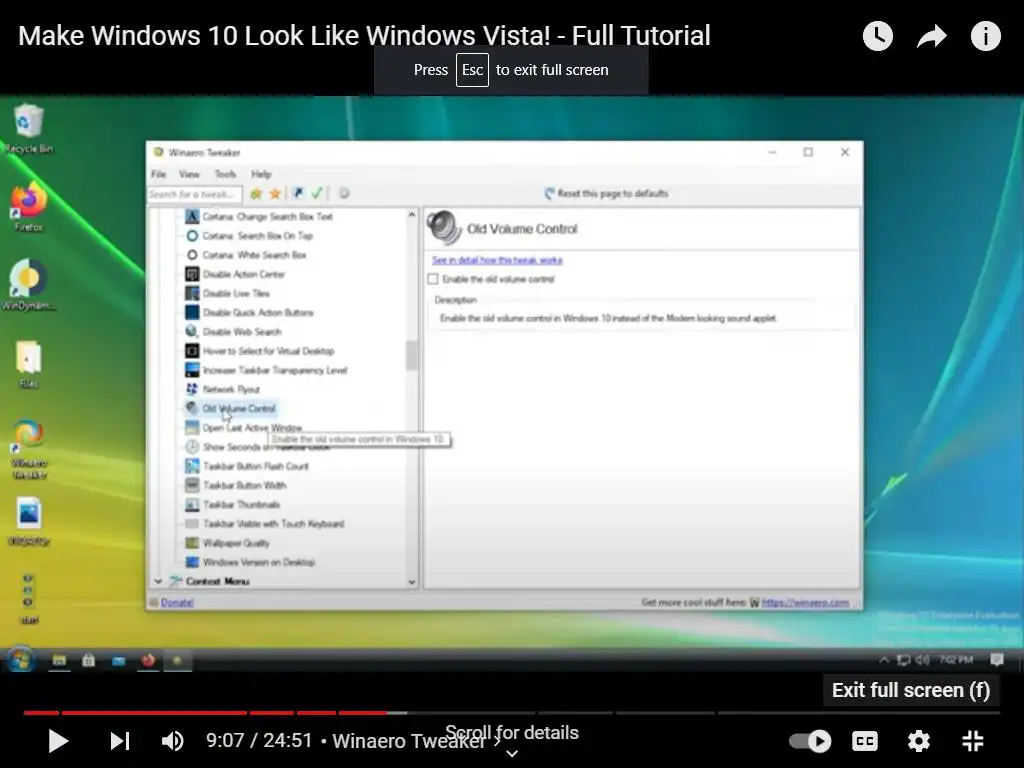The width and height of the screenshot is (1024, 768).
Task: Click the tree scrollbar up arrow
Action: 411,215
